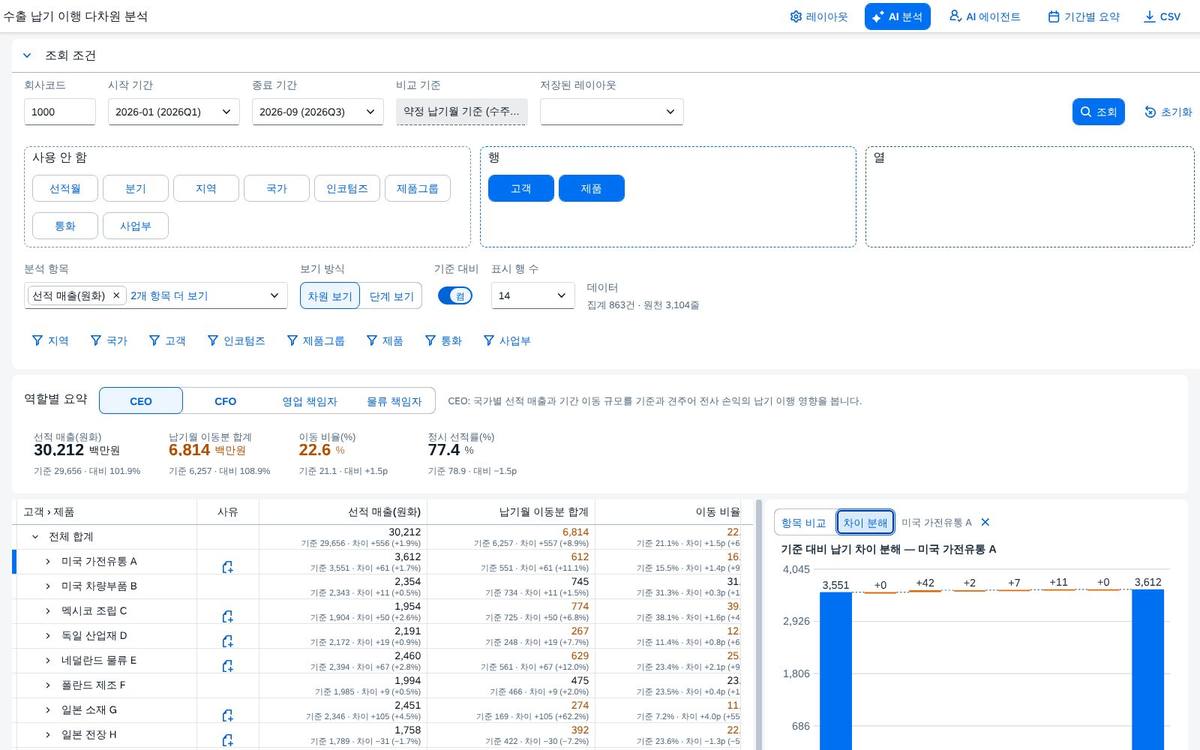Click the 3,551 baseline waterfall bar
Viewport: 1200px width, 750px height.
tap(836, 670)
